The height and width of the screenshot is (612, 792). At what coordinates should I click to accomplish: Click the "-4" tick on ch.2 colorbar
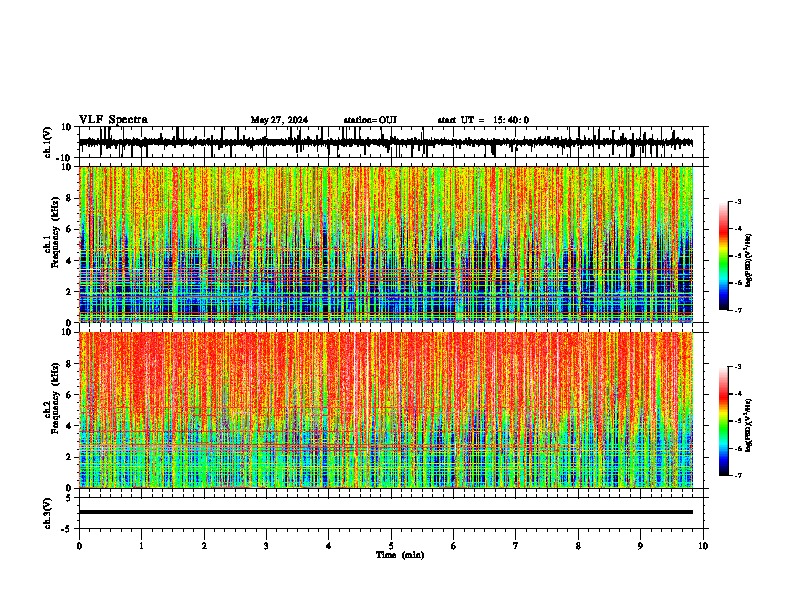[737, 394]
